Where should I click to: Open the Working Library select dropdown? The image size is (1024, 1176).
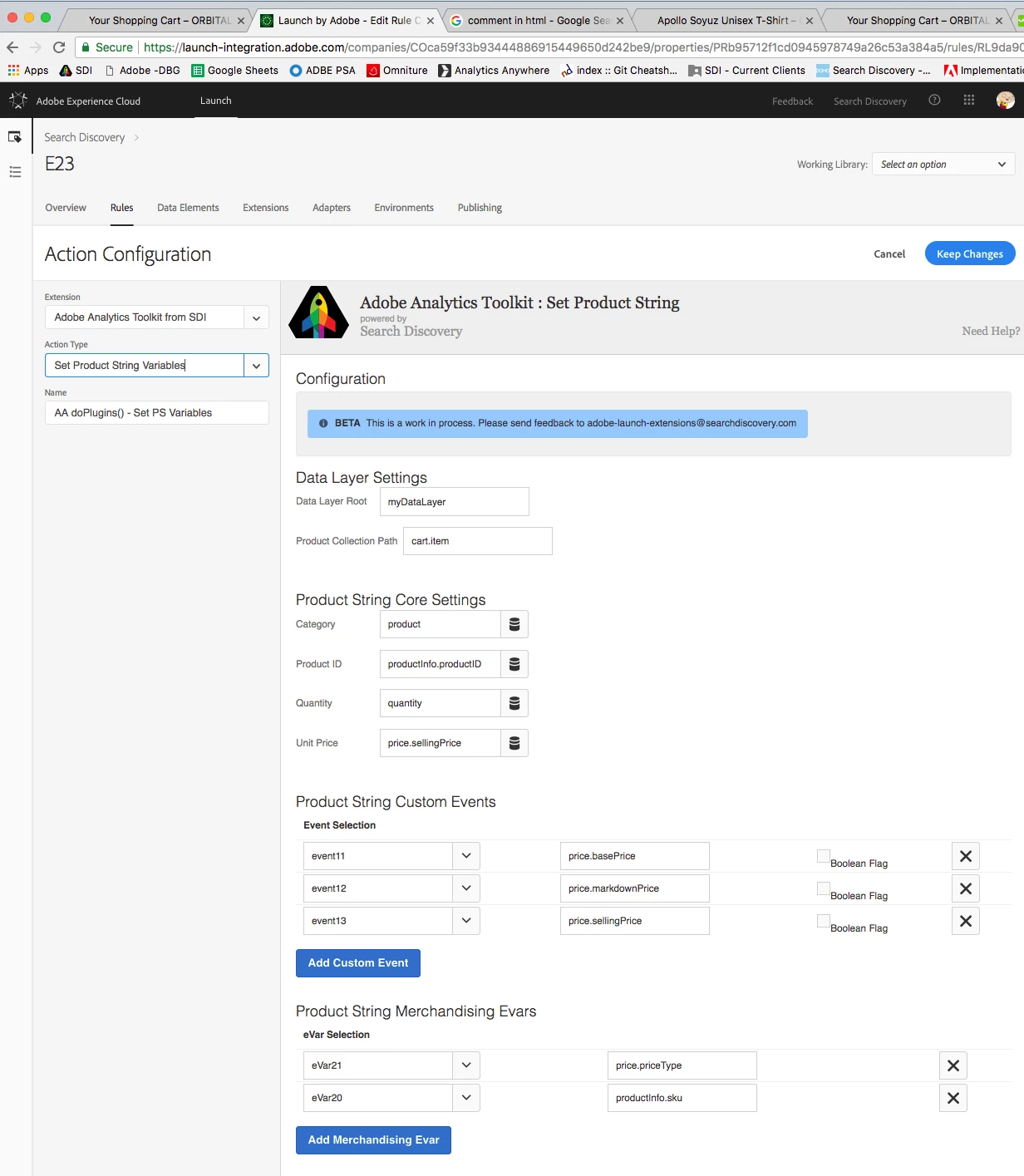943,165
